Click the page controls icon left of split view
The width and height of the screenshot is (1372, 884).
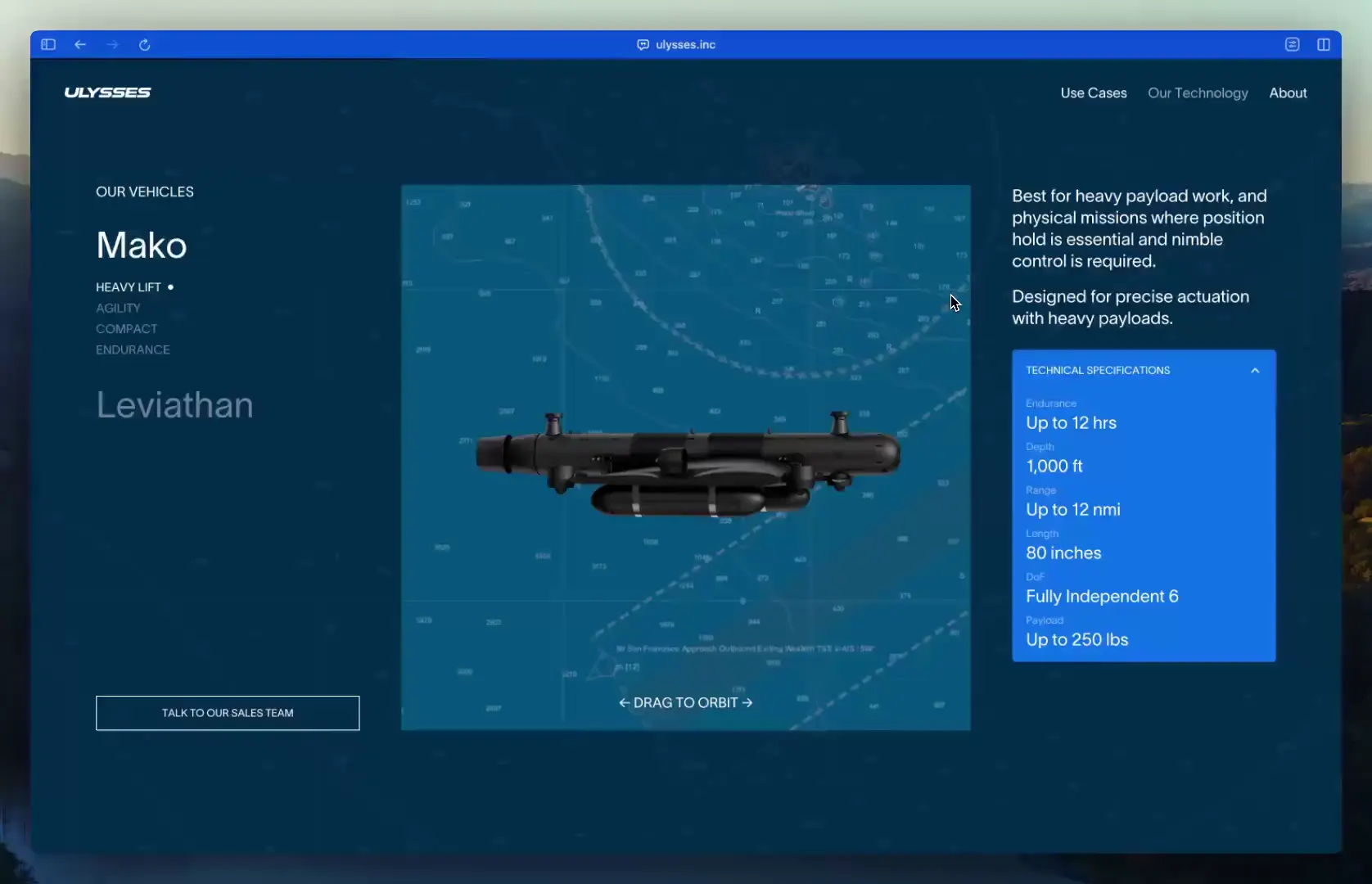point(1292,45)
